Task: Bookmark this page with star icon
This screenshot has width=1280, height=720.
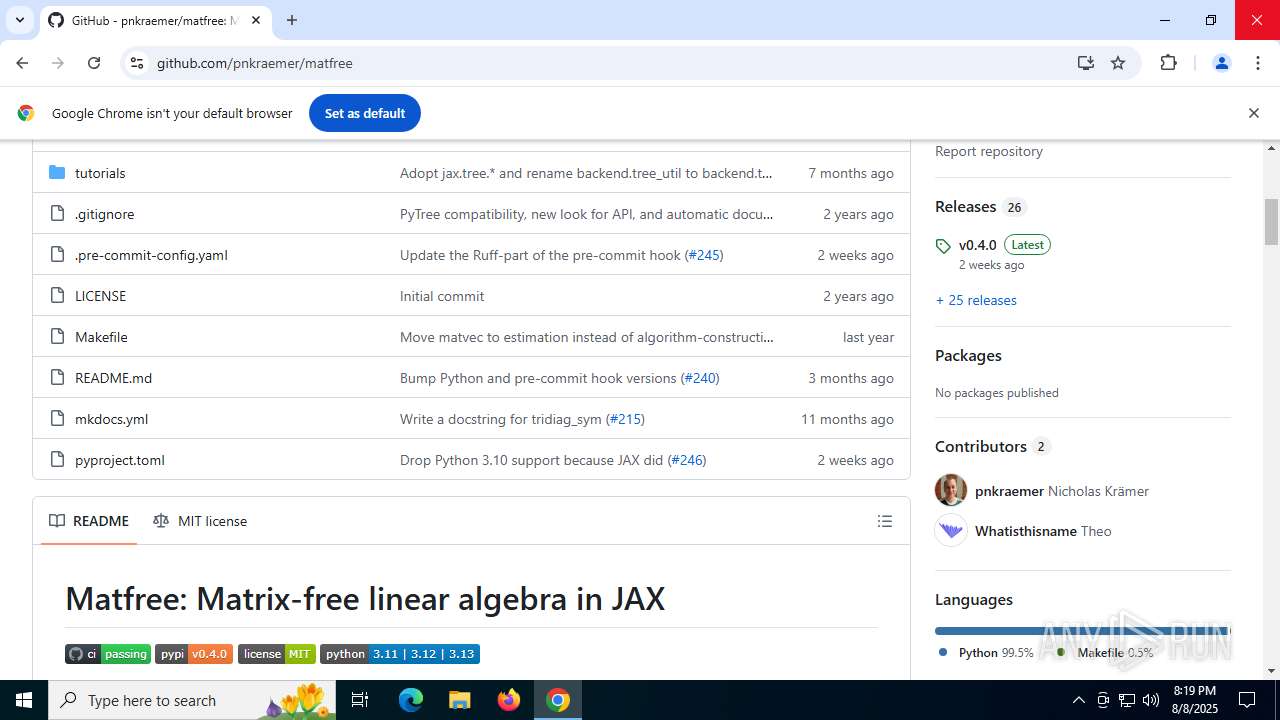Action: (x=1118, y=63)
